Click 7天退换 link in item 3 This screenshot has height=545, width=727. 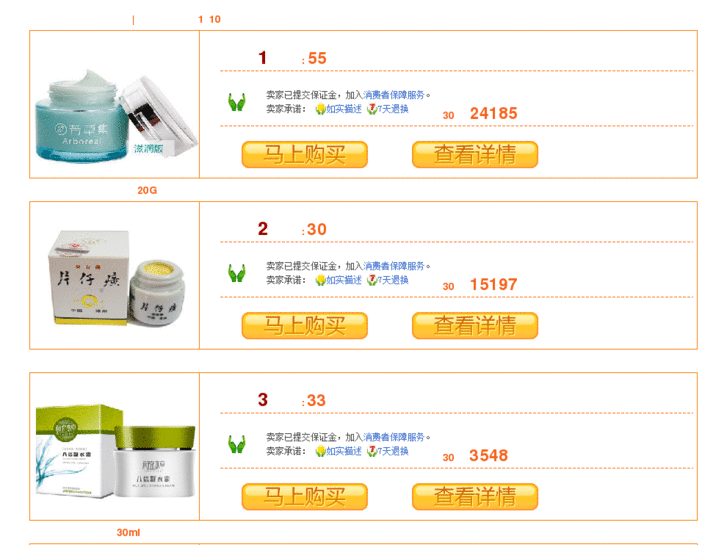tap(393, 451)
